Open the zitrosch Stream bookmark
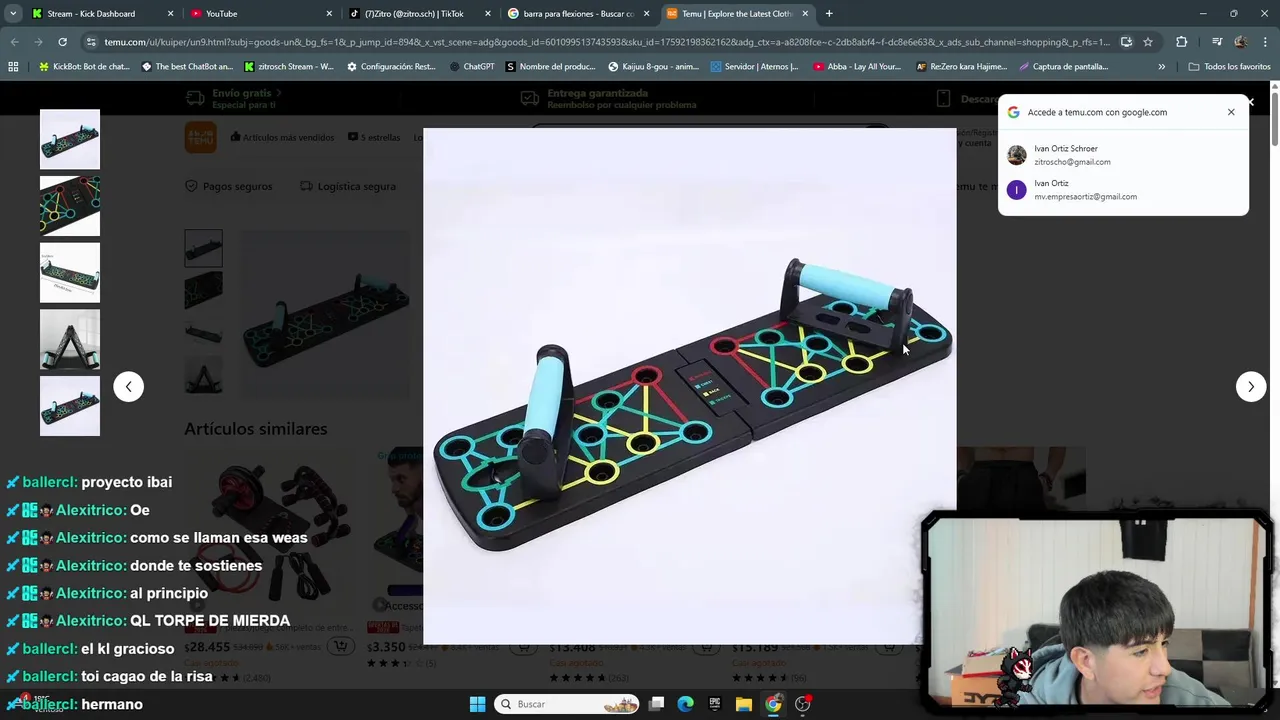1280x720 pixels. [289, 66]
